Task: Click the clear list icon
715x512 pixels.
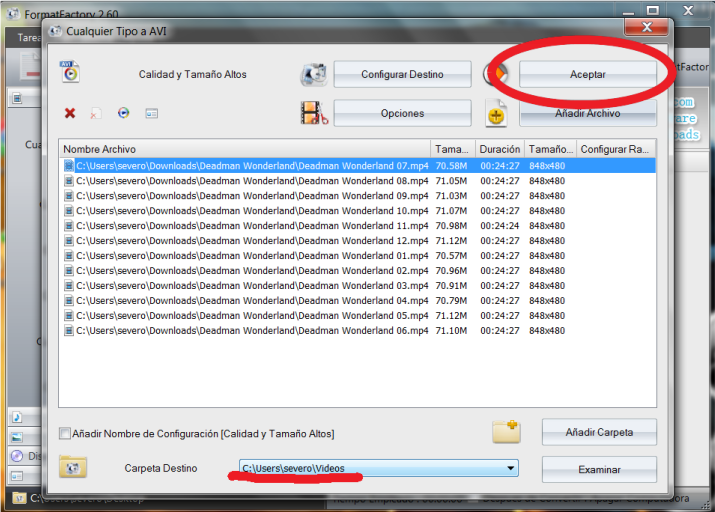Action: (96, 113)
